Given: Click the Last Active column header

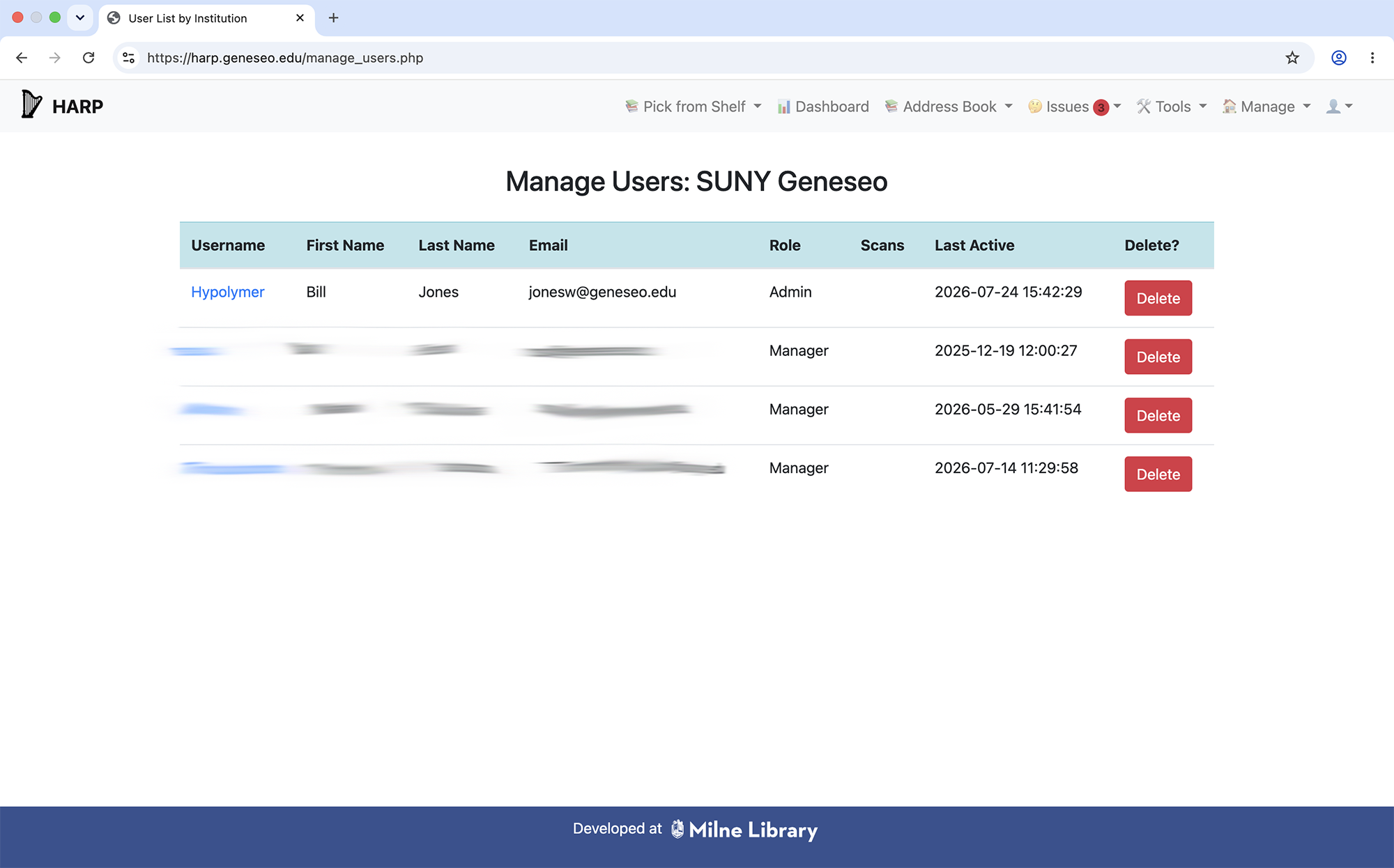Looking at the screenshot, I should click(x=974, y=245).
